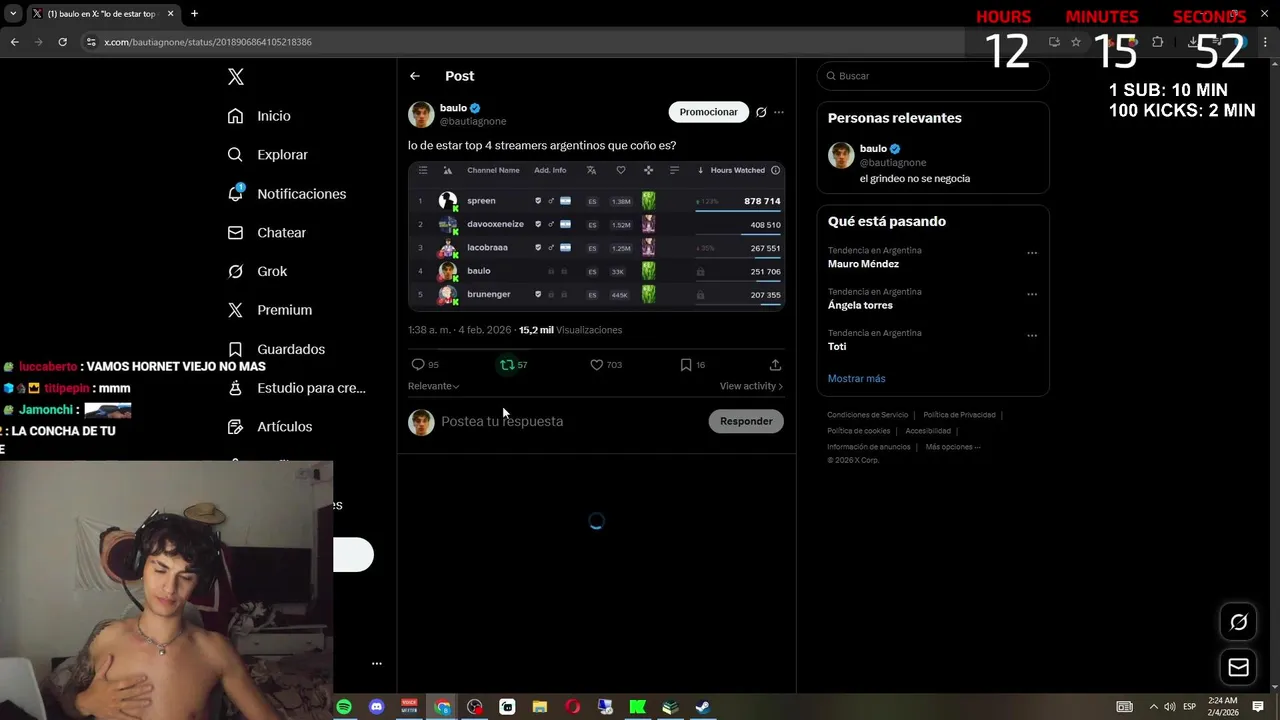Open floating Grok button
Screen dimensions: 1280x720
[1238, 623]
